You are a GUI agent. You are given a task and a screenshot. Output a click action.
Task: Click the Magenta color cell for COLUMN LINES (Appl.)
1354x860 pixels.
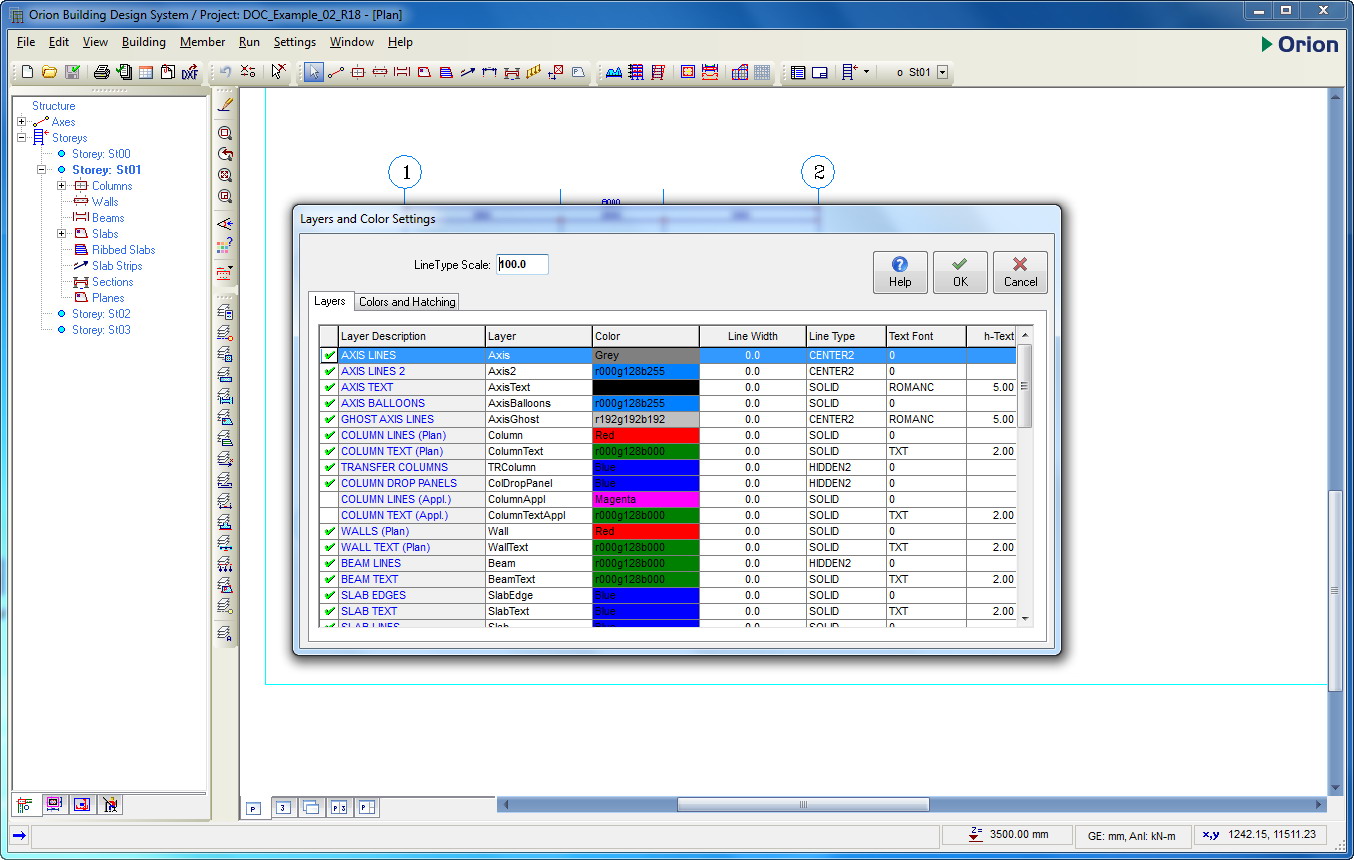coord(646,499)
